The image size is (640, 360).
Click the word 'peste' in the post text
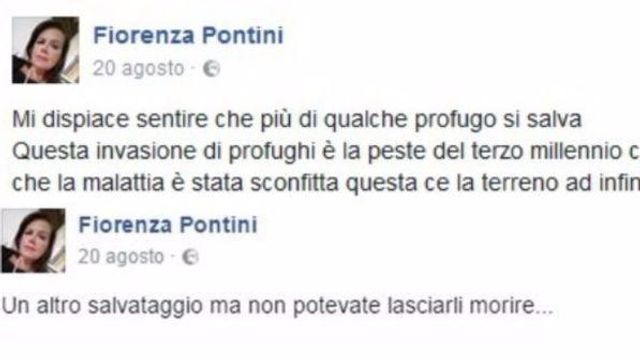tap(396, 153)
